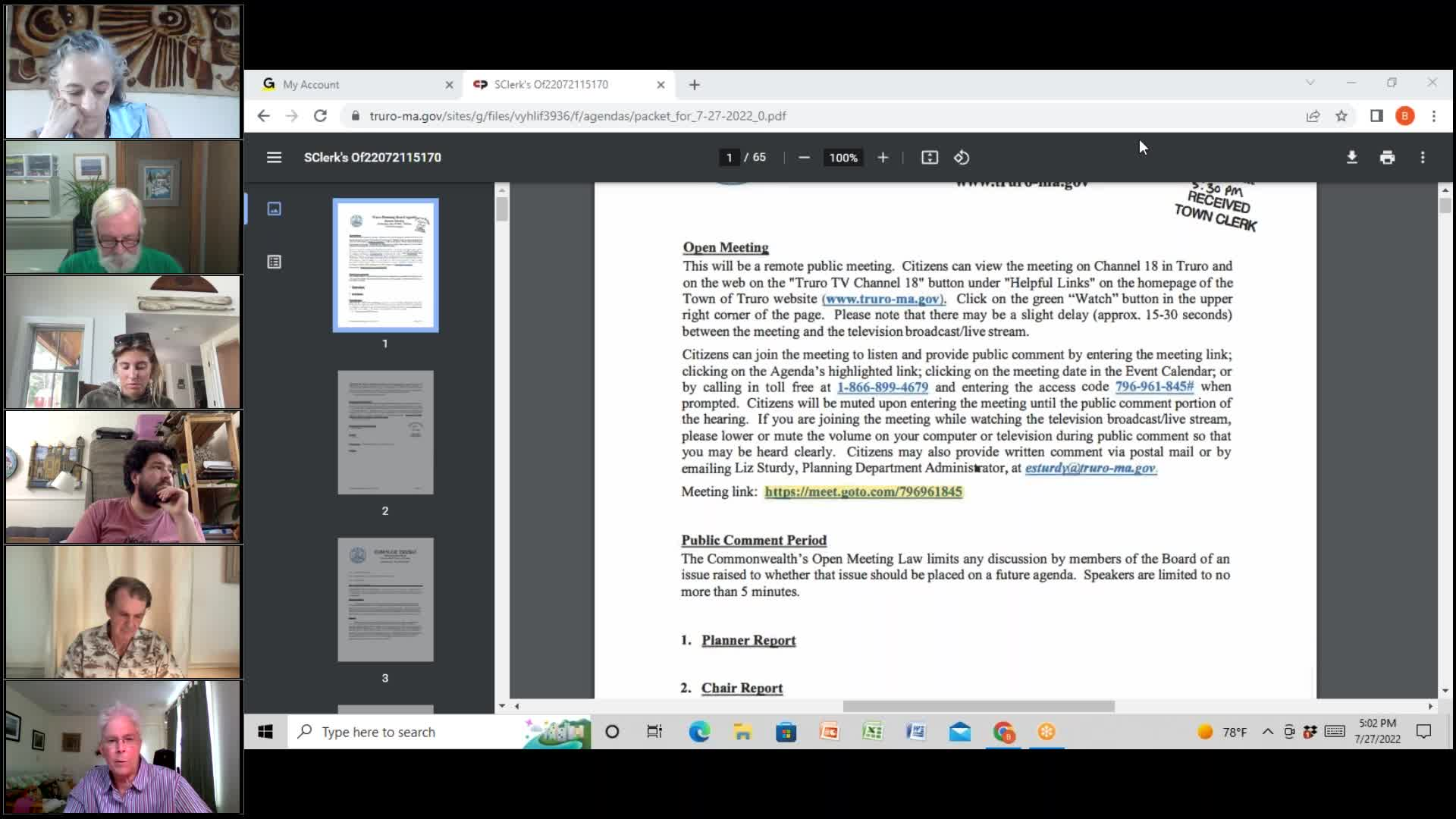Print the PDF document
Screen dimensions: 1456x819
tap(1387, 157)
